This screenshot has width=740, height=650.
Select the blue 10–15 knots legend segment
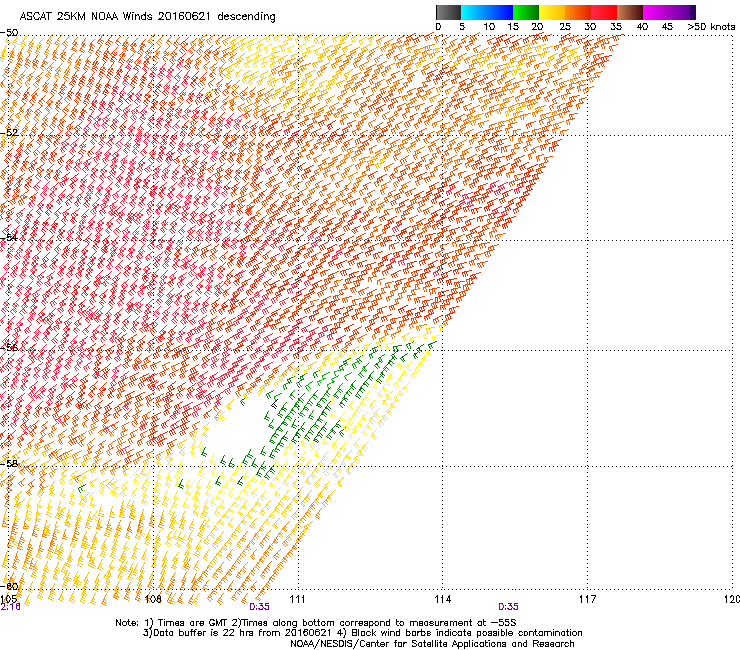click(x=500, y=12)
